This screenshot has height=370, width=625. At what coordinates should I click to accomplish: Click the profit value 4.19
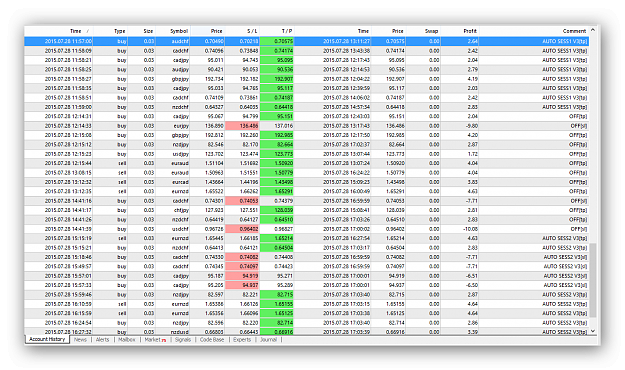pos(473,79)
